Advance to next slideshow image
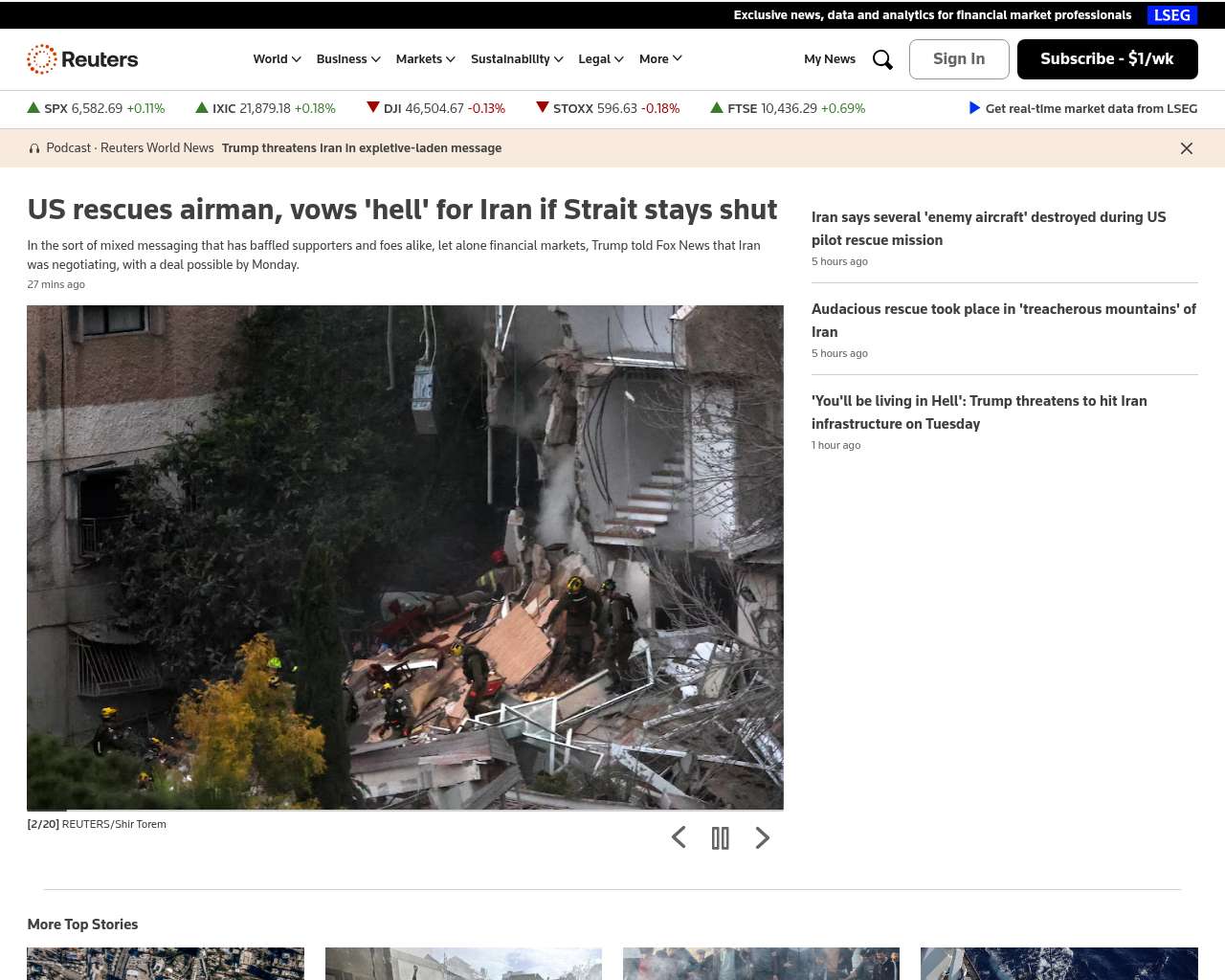The height and width of the screenshot is (980, 1225). [762, 838]
